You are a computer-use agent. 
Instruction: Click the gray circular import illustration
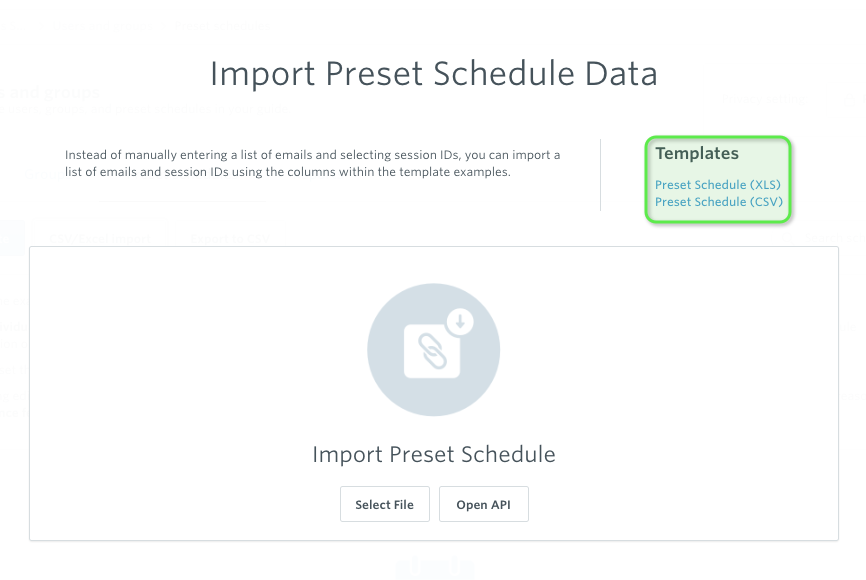coord(434,350)
